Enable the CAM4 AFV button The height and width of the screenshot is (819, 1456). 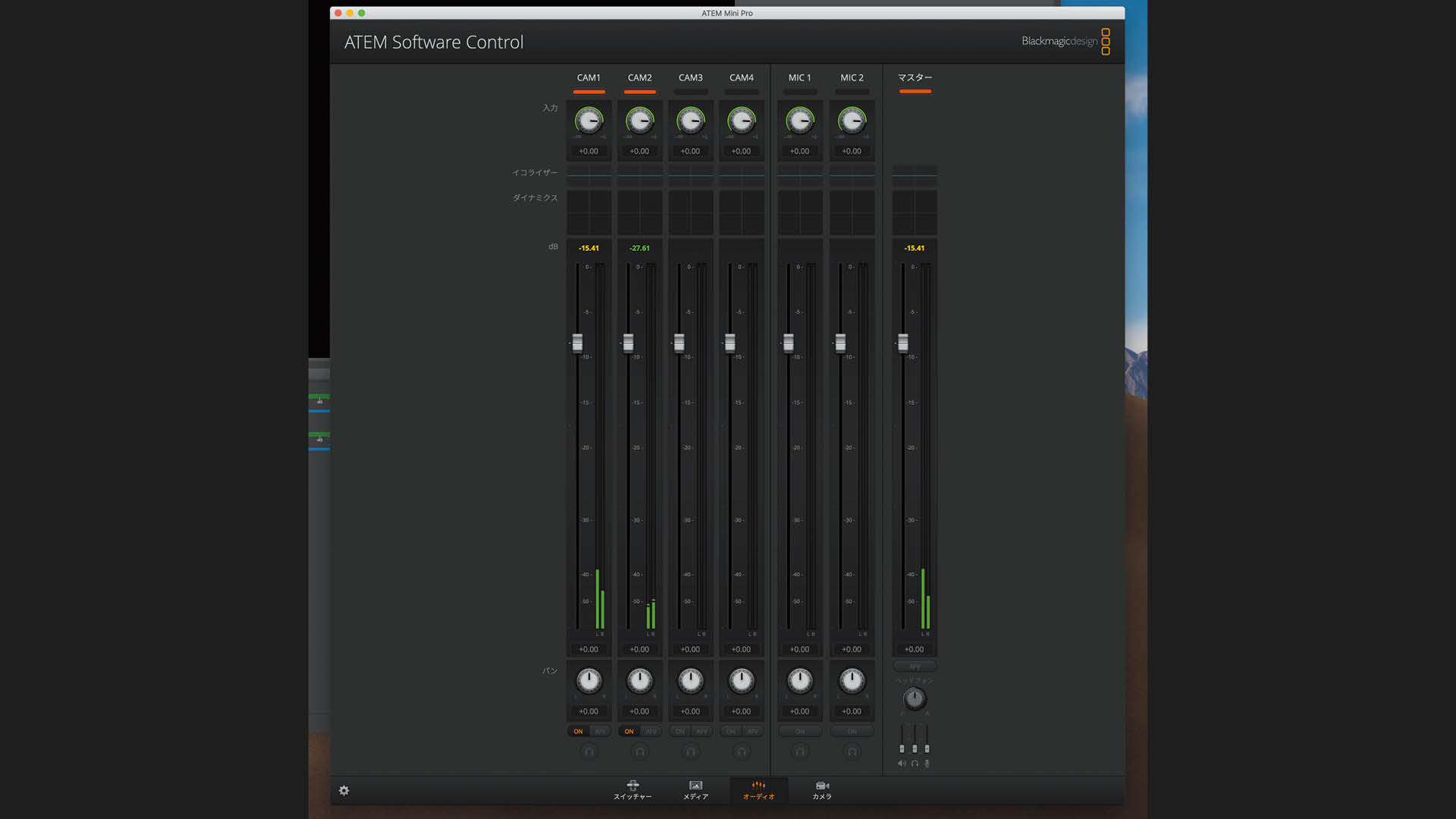pyautogui.click(x=752, y=732)
